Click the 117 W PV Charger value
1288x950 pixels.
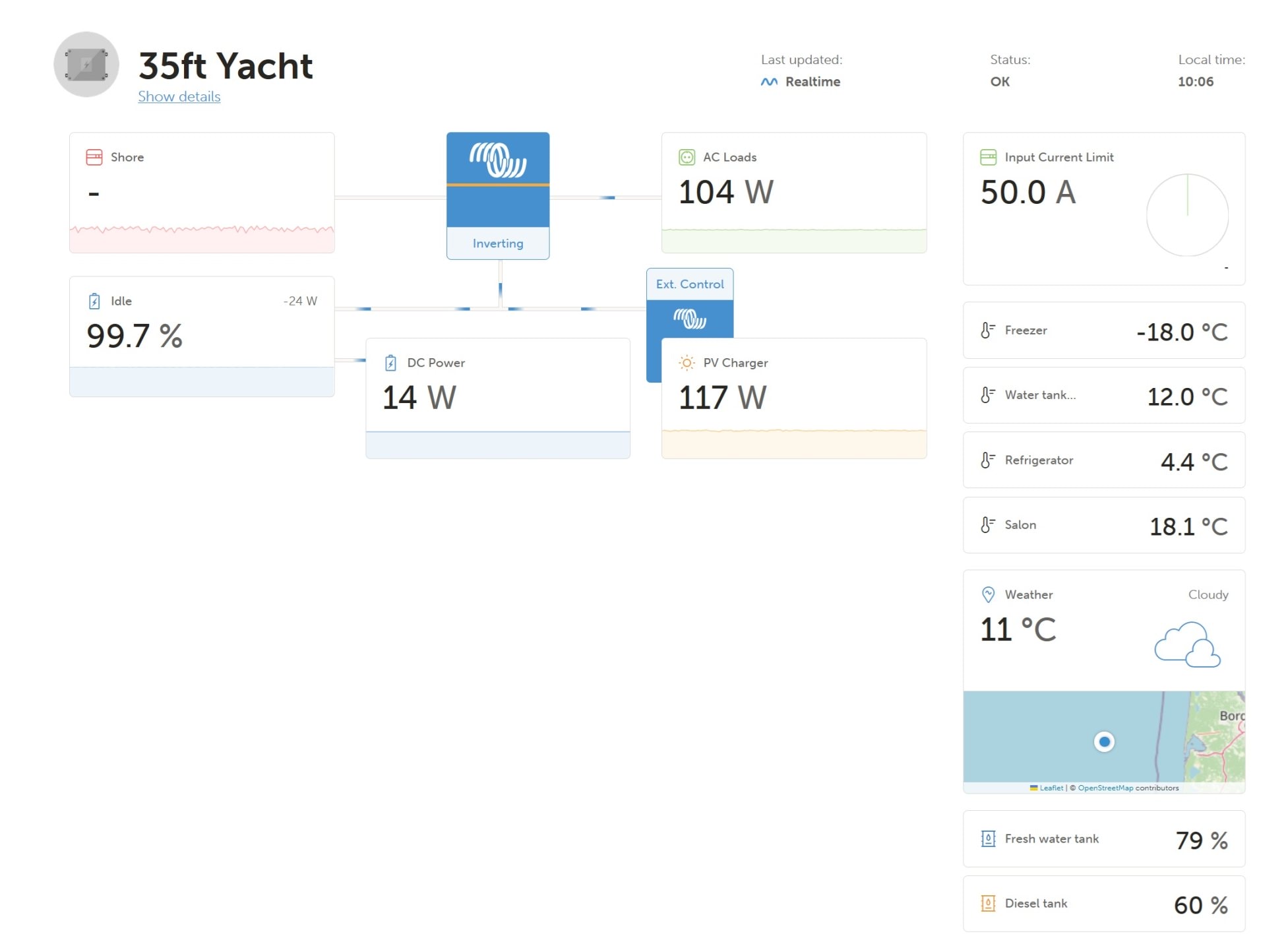722,398
